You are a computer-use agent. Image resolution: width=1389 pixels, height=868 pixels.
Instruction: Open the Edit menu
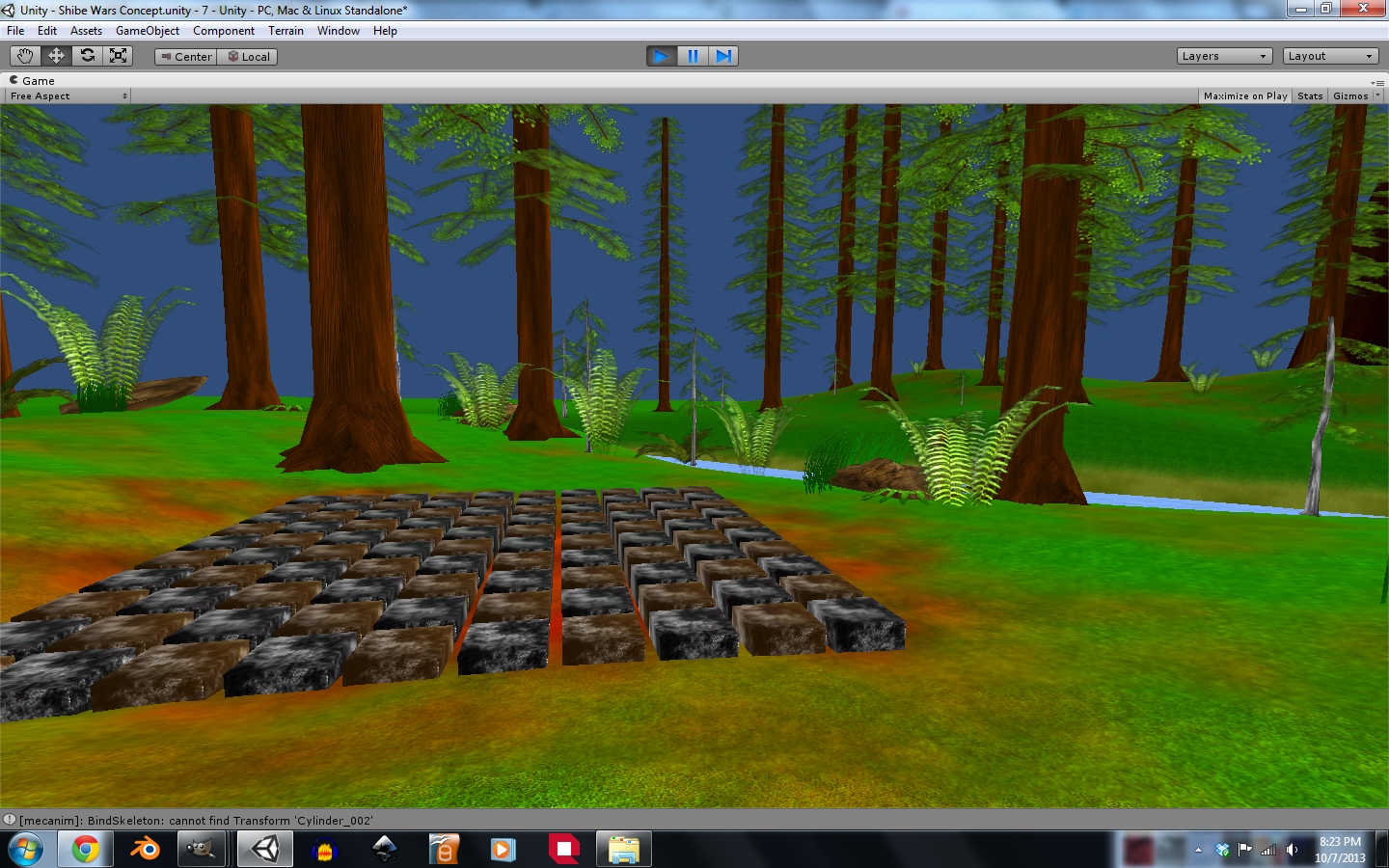coord(47,31)
